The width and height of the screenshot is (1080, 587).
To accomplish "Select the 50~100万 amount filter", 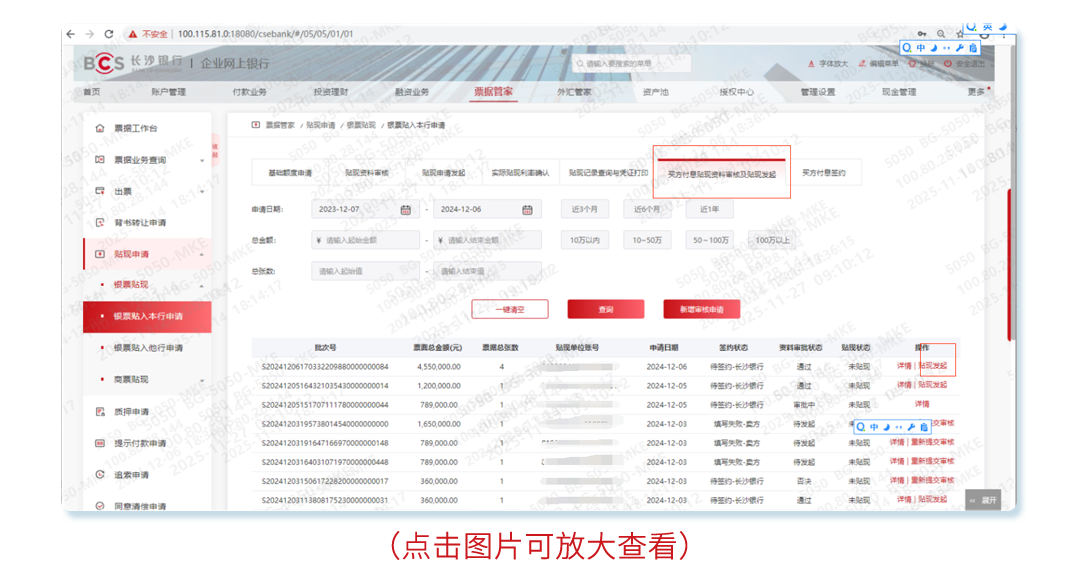I will pos(710,240).
